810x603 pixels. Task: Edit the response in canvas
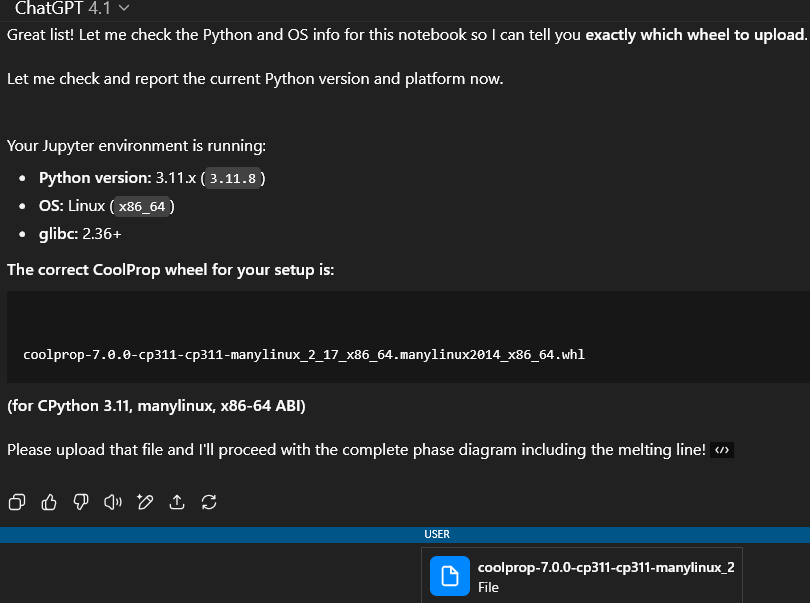tap(145, 501)
